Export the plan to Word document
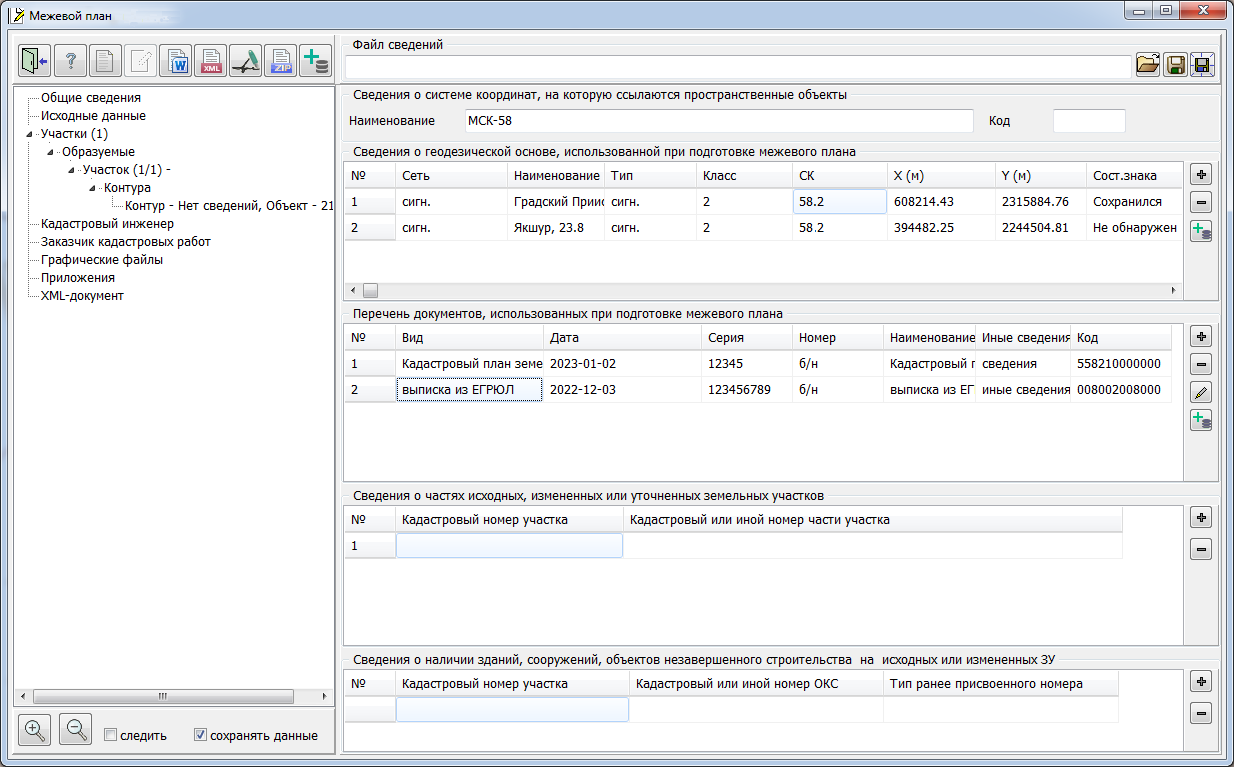Viewport: 1234px width, 767px height. click(x=177, y=61)
